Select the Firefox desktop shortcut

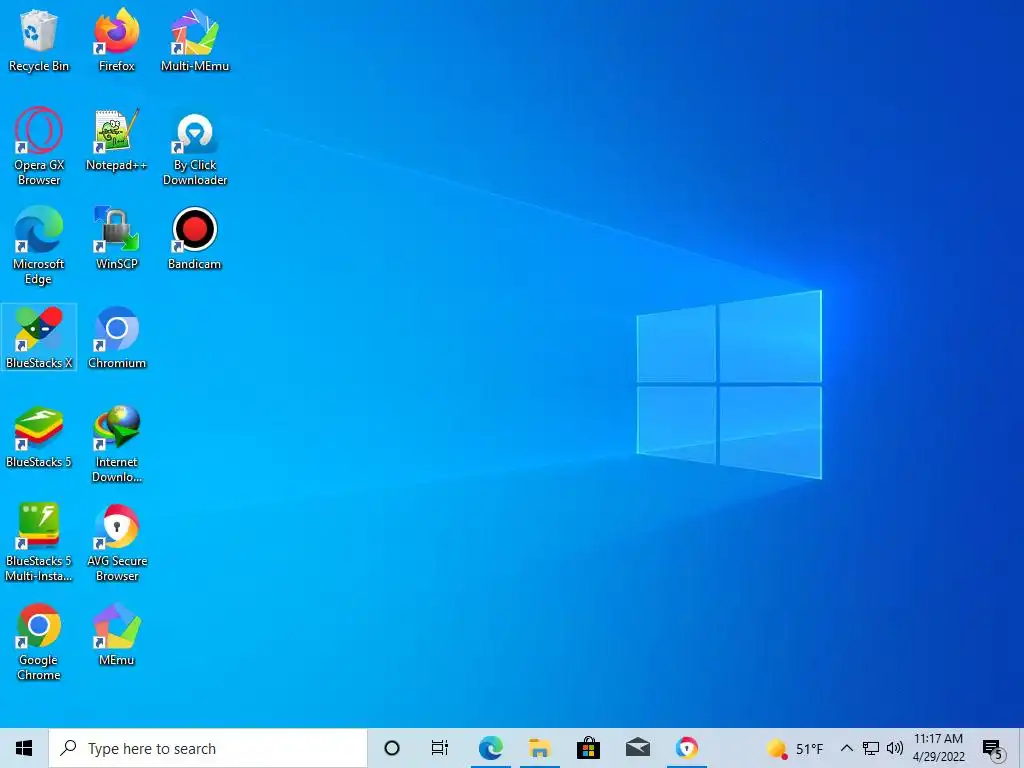point(117,40)
